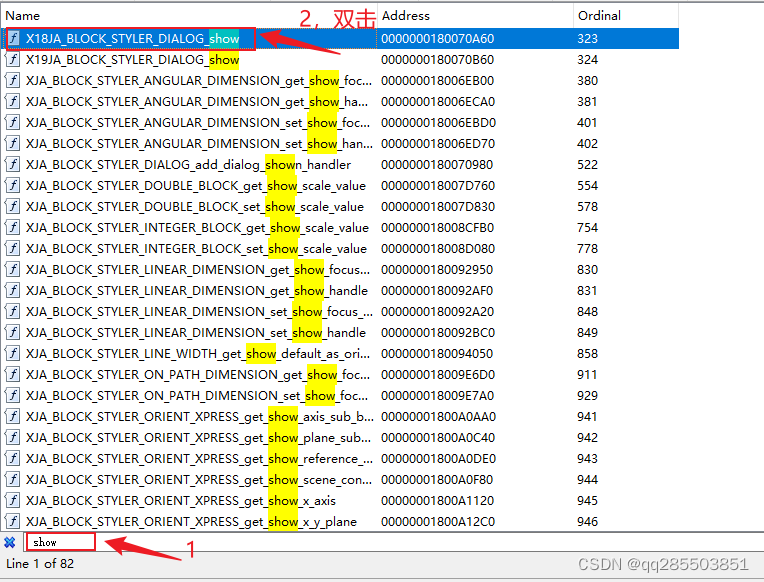Click address 00000001800A0DE0
764x582 pixels.
pyautogui.click(x=438, y=458)
